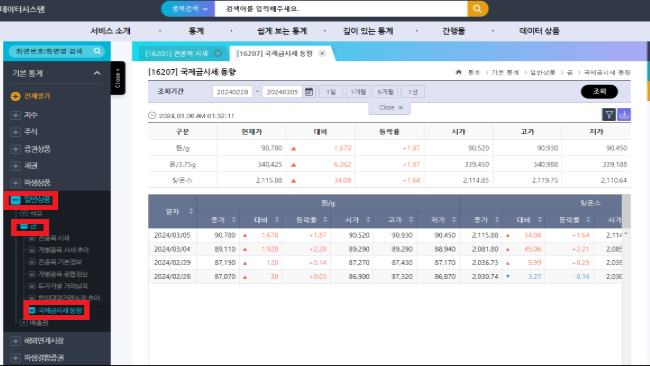Expand the 파생상품 tree node
This screenshot has height=366, width=650.
[15, 183]
